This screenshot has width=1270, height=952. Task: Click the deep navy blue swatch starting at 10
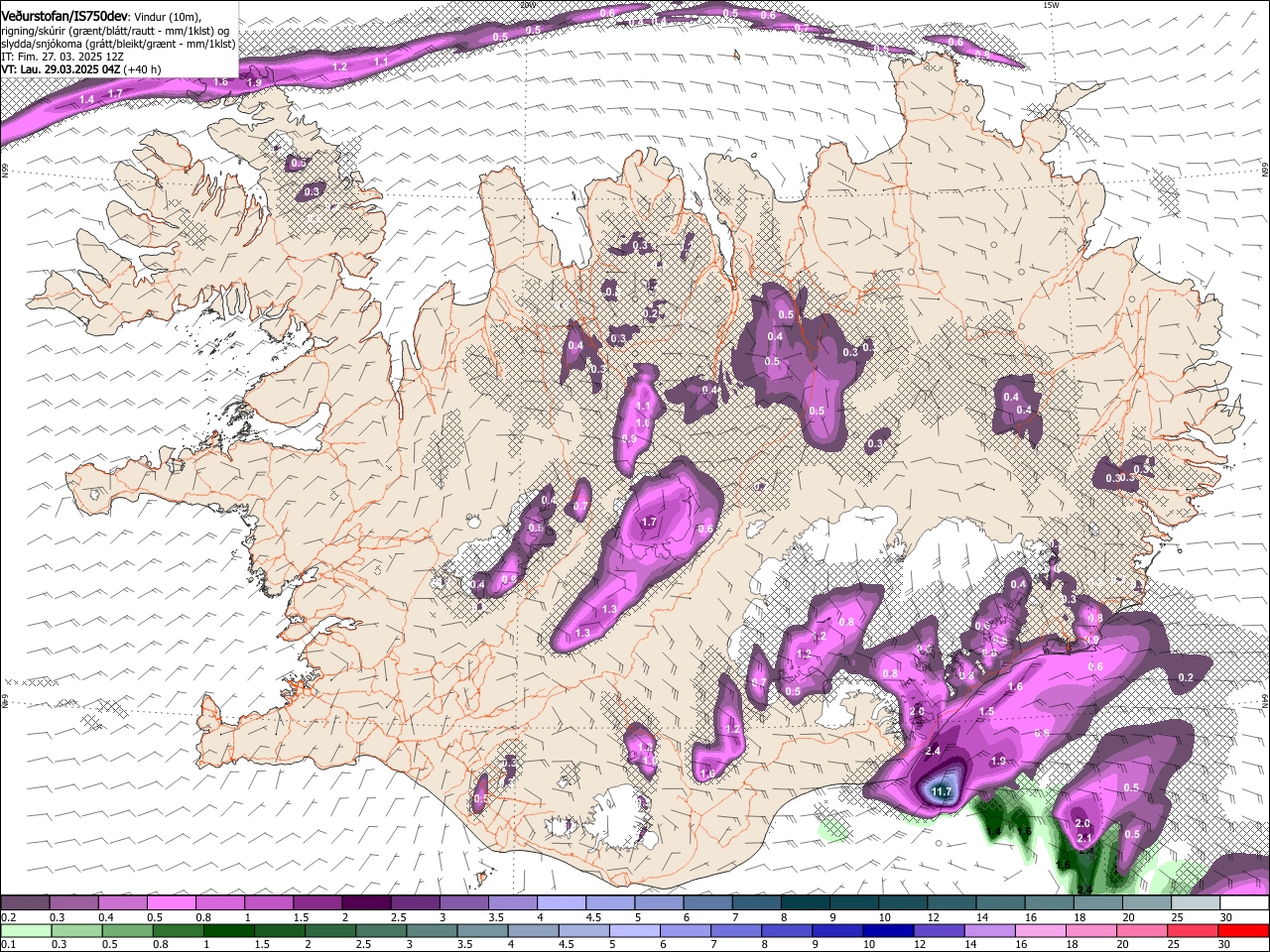click(887, 930)
